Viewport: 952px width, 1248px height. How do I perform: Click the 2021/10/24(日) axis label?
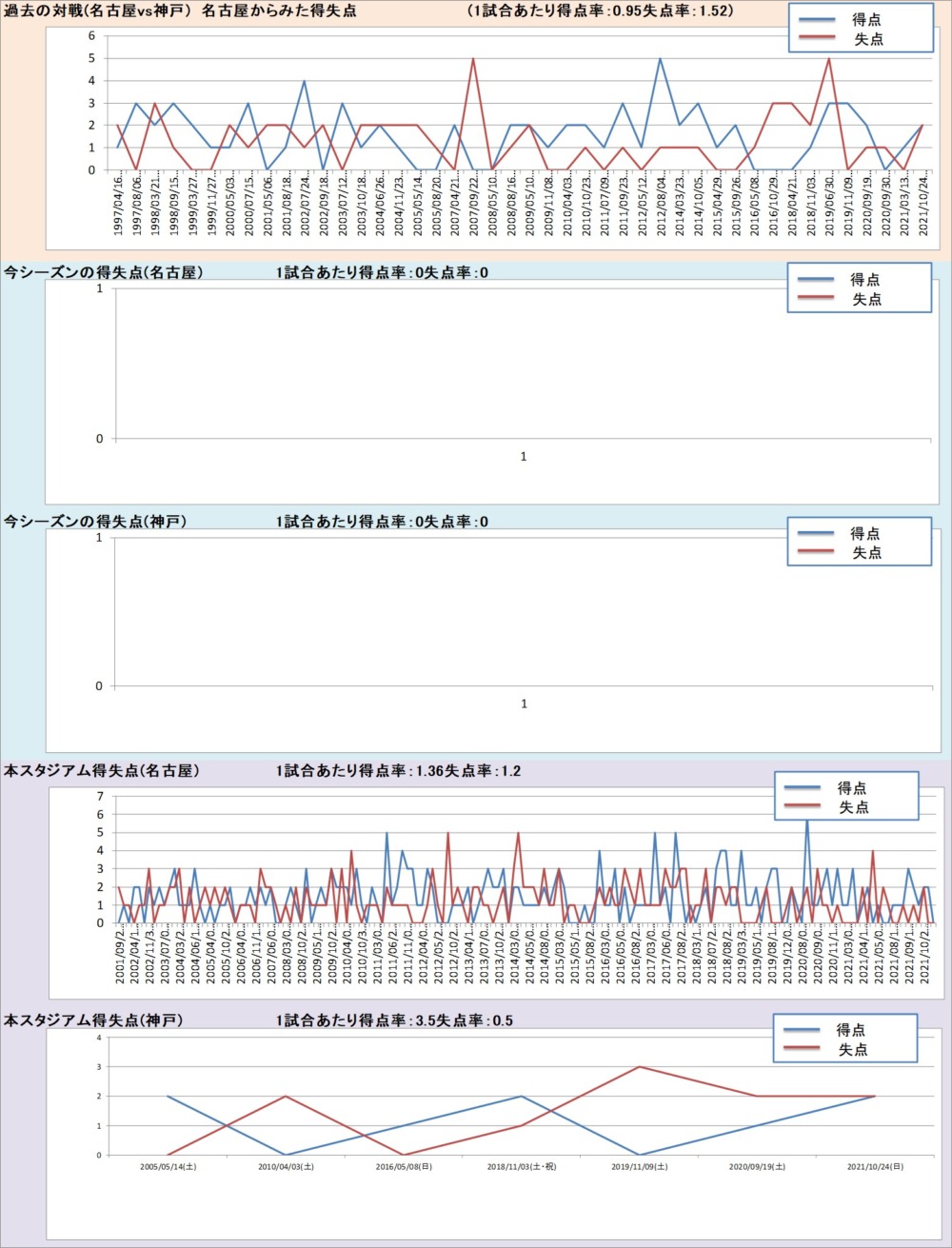pos(875,1166)
